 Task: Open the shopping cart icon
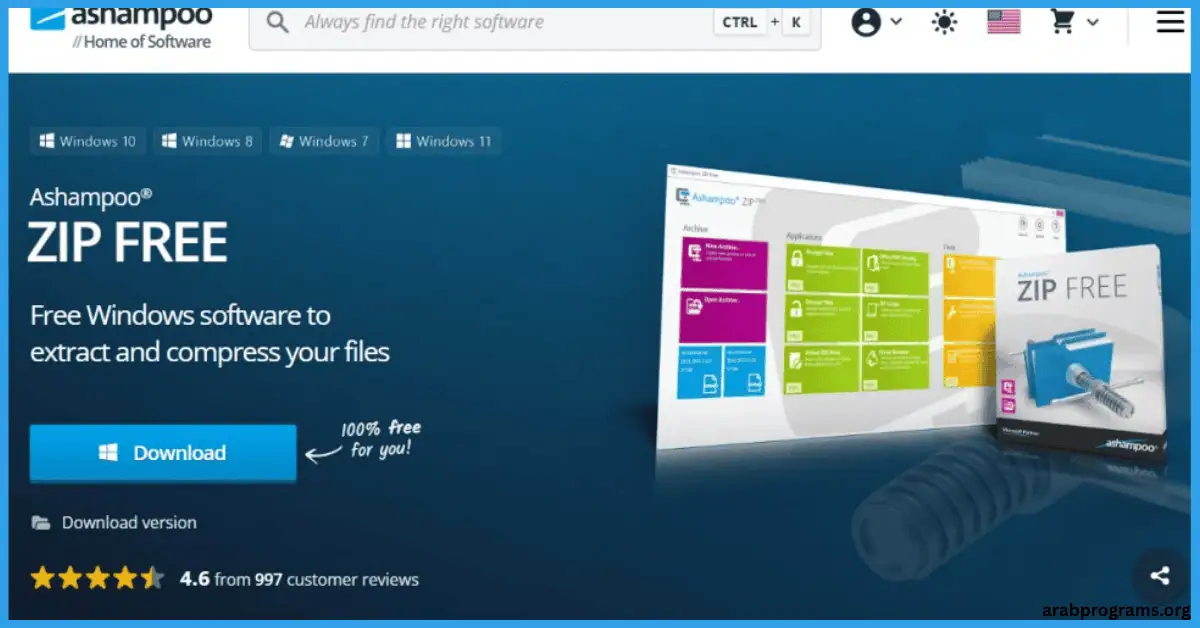click(x=1064, y=22)
